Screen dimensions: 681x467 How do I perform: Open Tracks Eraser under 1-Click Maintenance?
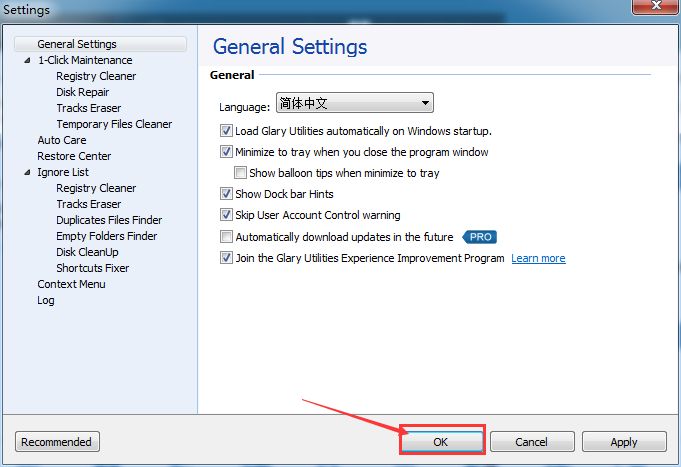pyautogui.click(x=89, y=108)
